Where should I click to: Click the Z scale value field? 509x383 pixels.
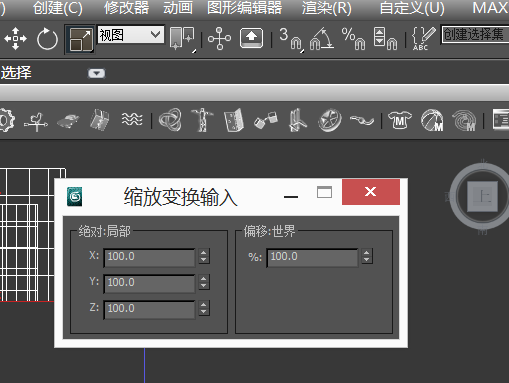tap(149, 309)
